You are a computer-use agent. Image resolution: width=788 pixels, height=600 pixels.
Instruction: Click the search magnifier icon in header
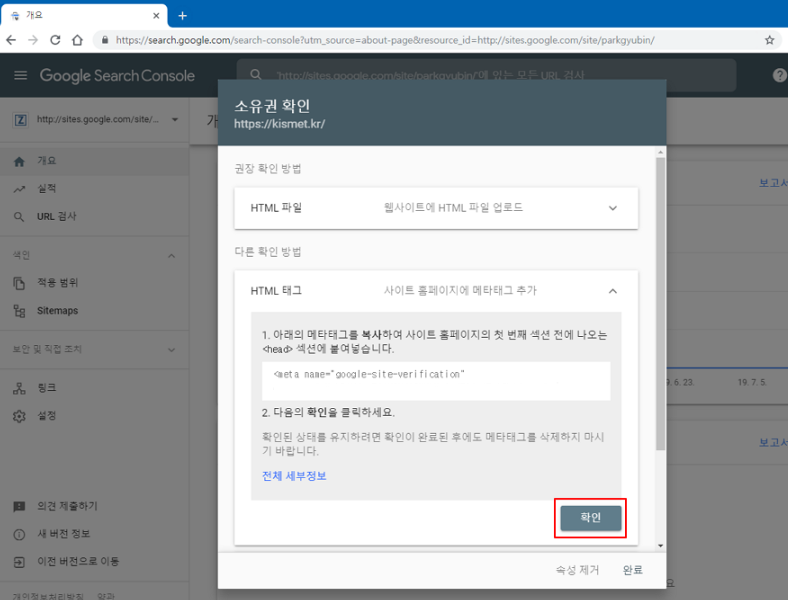click(x=256, y=75)
